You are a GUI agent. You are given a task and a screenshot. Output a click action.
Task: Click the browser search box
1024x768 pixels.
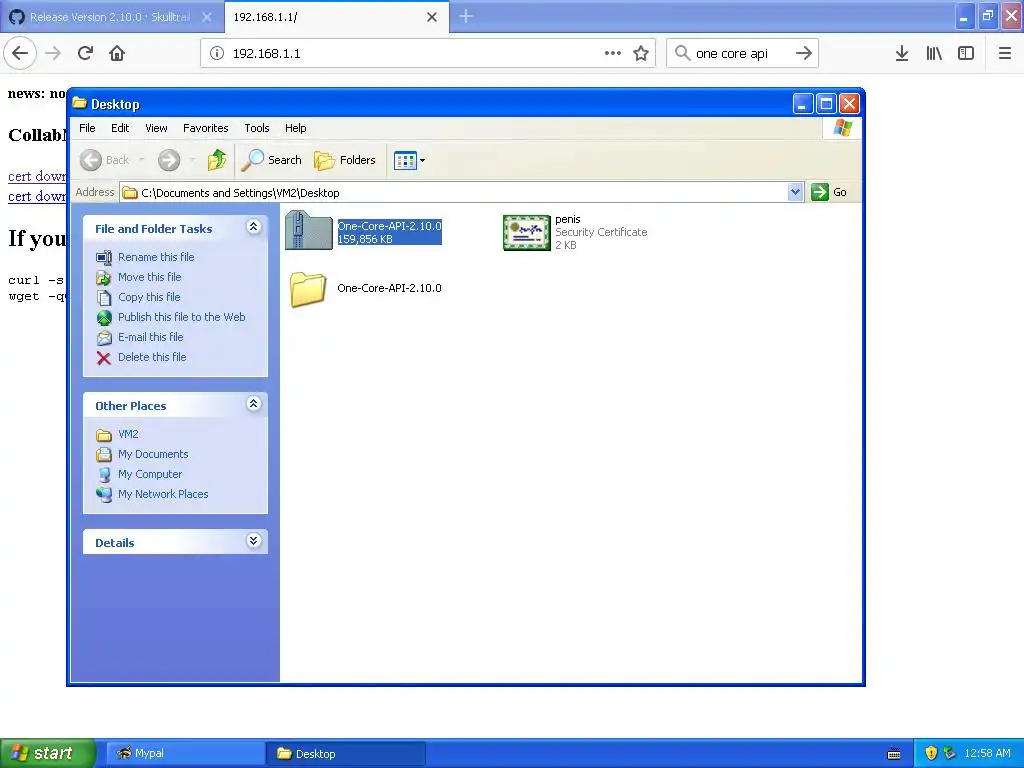pyautogui.click(x=742, y=54)
